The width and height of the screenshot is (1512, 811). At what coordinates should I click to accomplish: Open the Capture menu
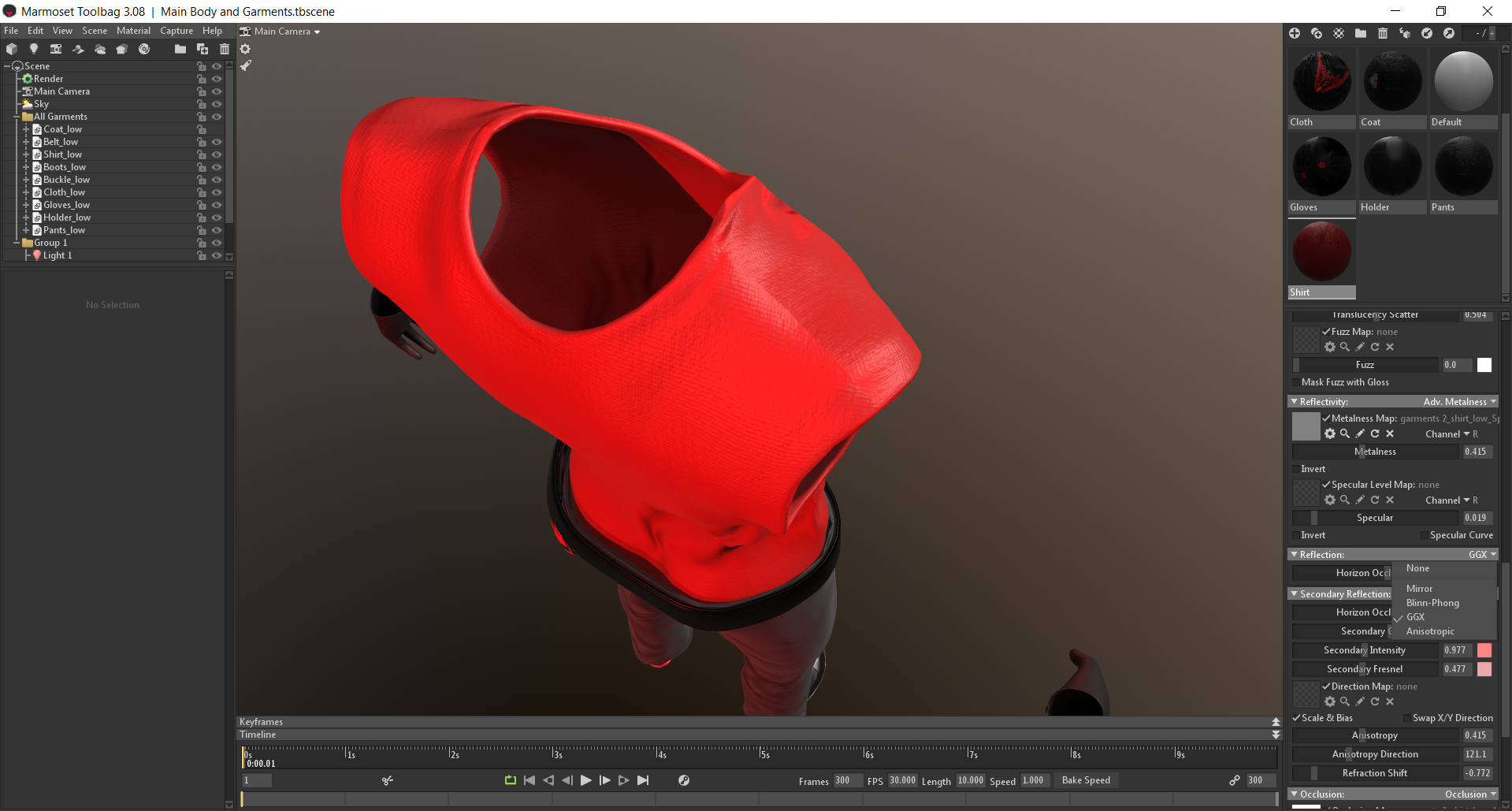point(176,31)
